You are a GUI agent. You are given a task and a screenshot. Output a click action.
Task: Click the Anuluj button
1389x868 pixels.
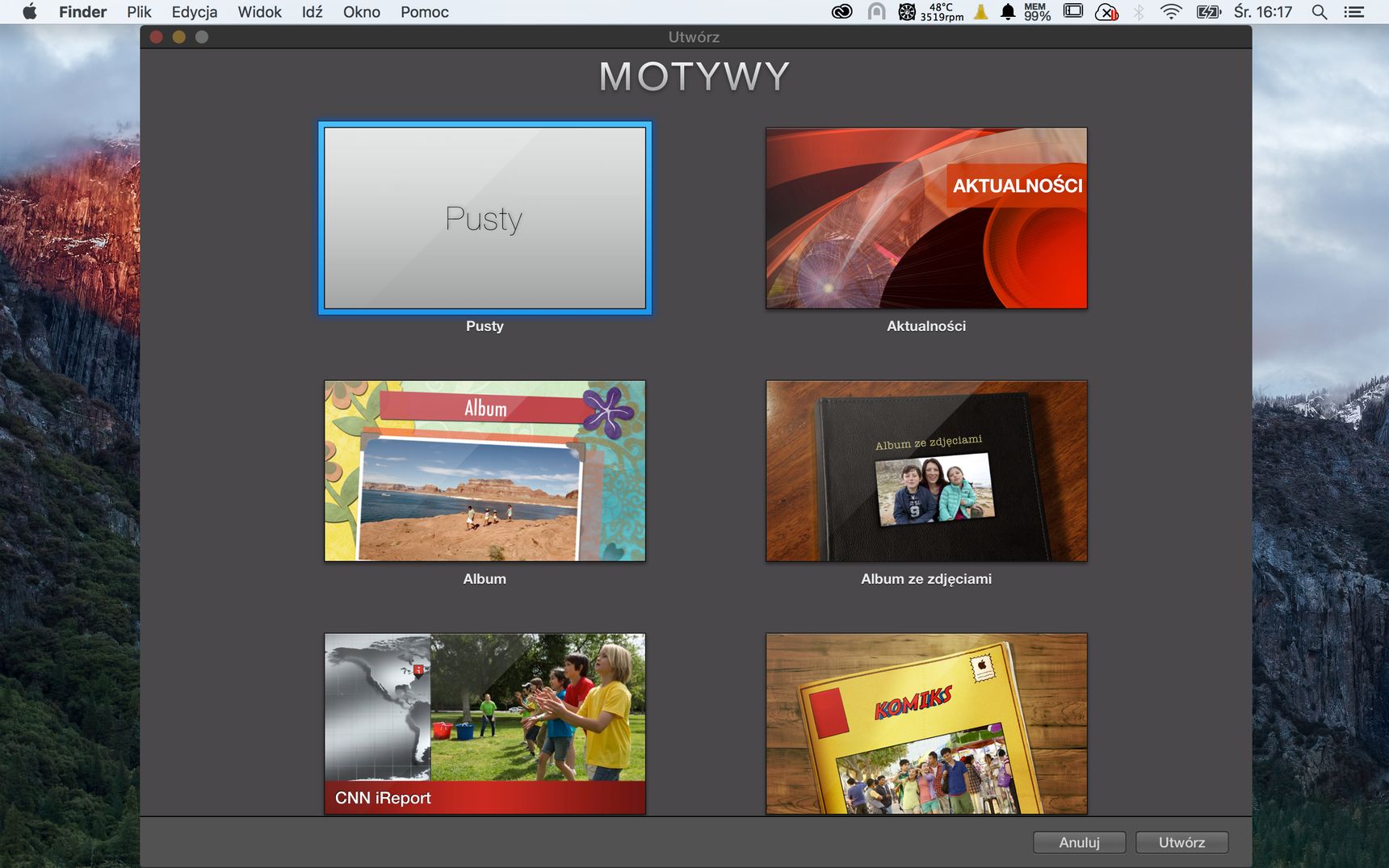pyautogui.click(x=1079, y=842)
